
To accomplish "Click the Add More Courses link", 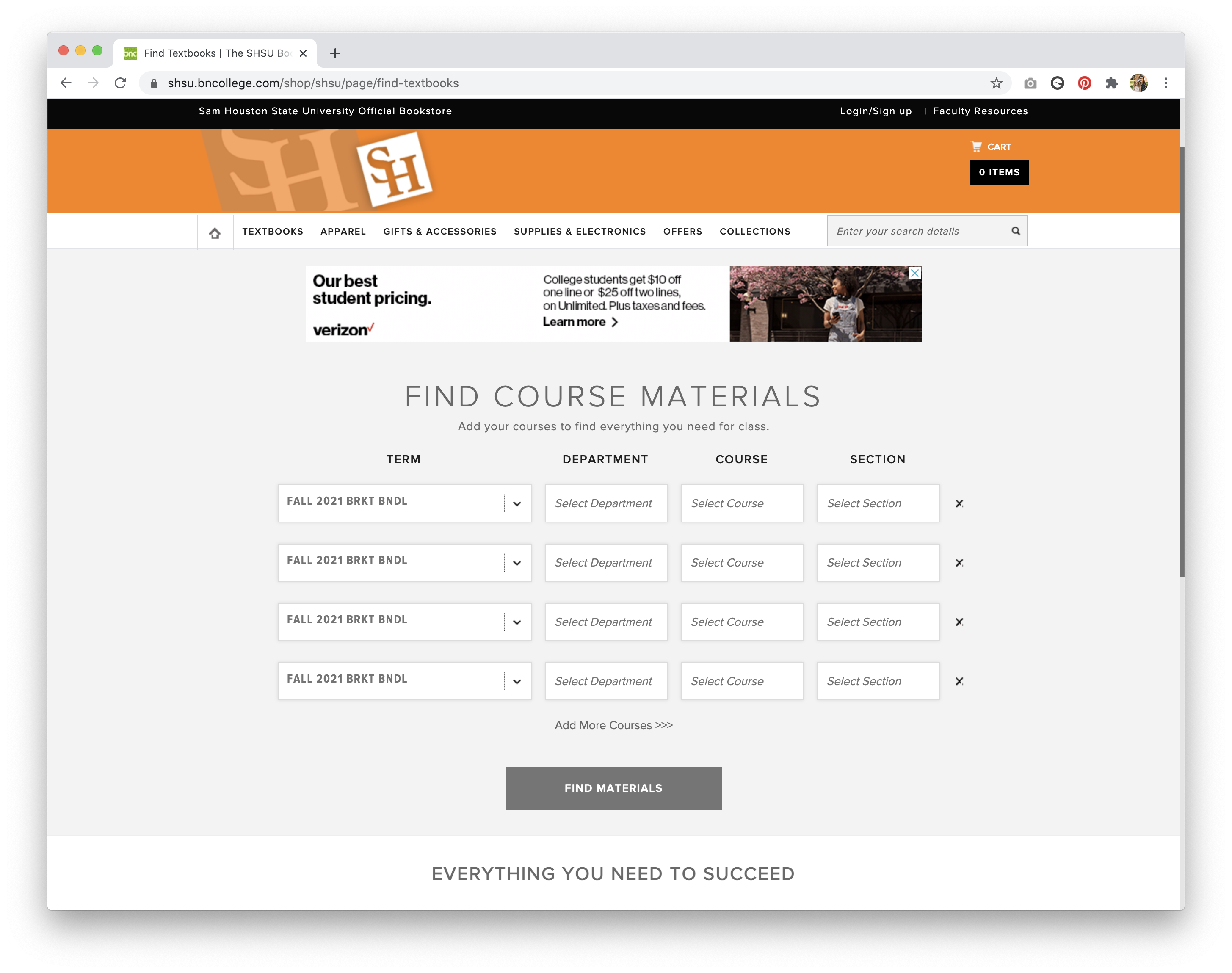I will point(613,725).
